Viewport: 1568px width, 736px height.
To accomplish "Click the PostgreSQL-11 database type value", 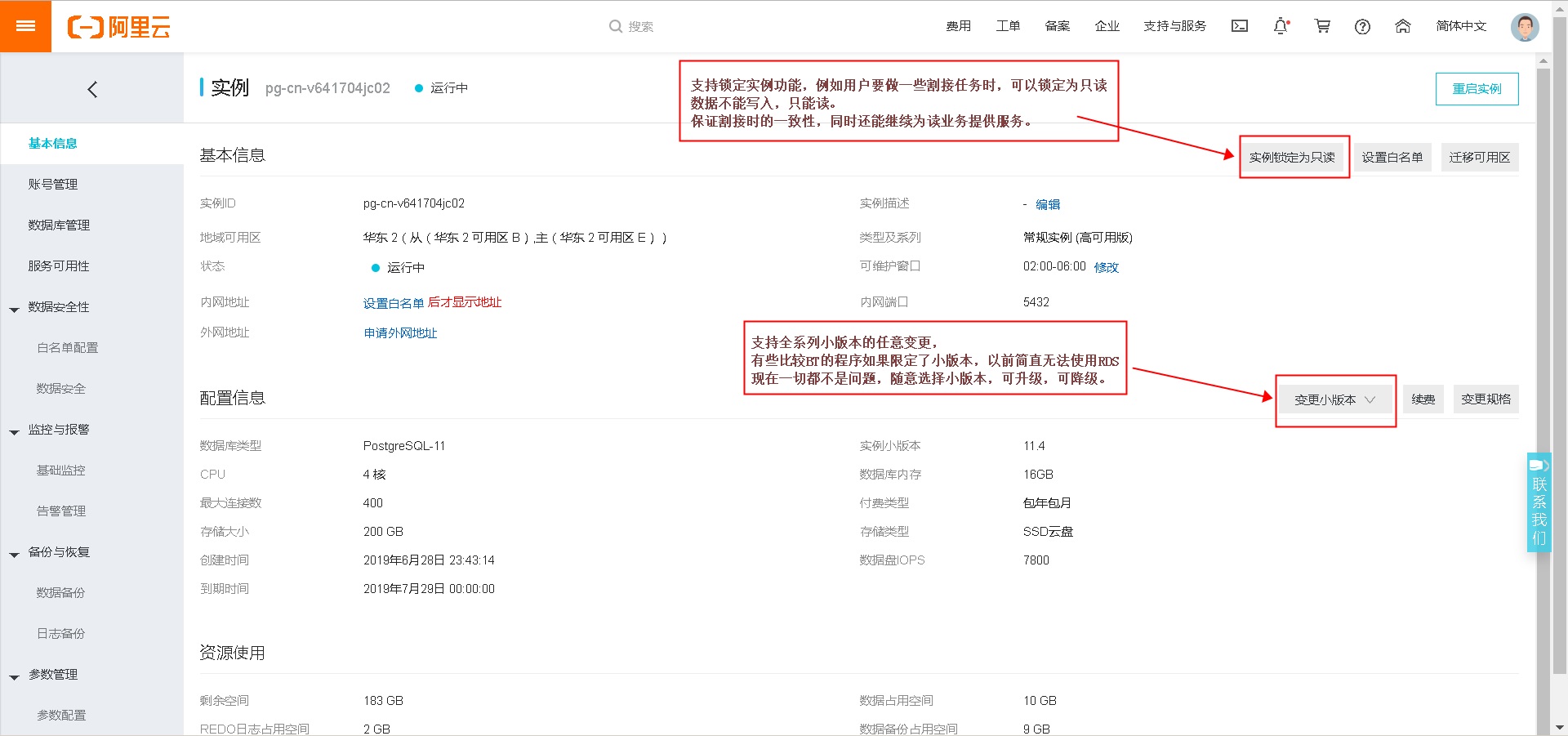I will pos(404,446).
